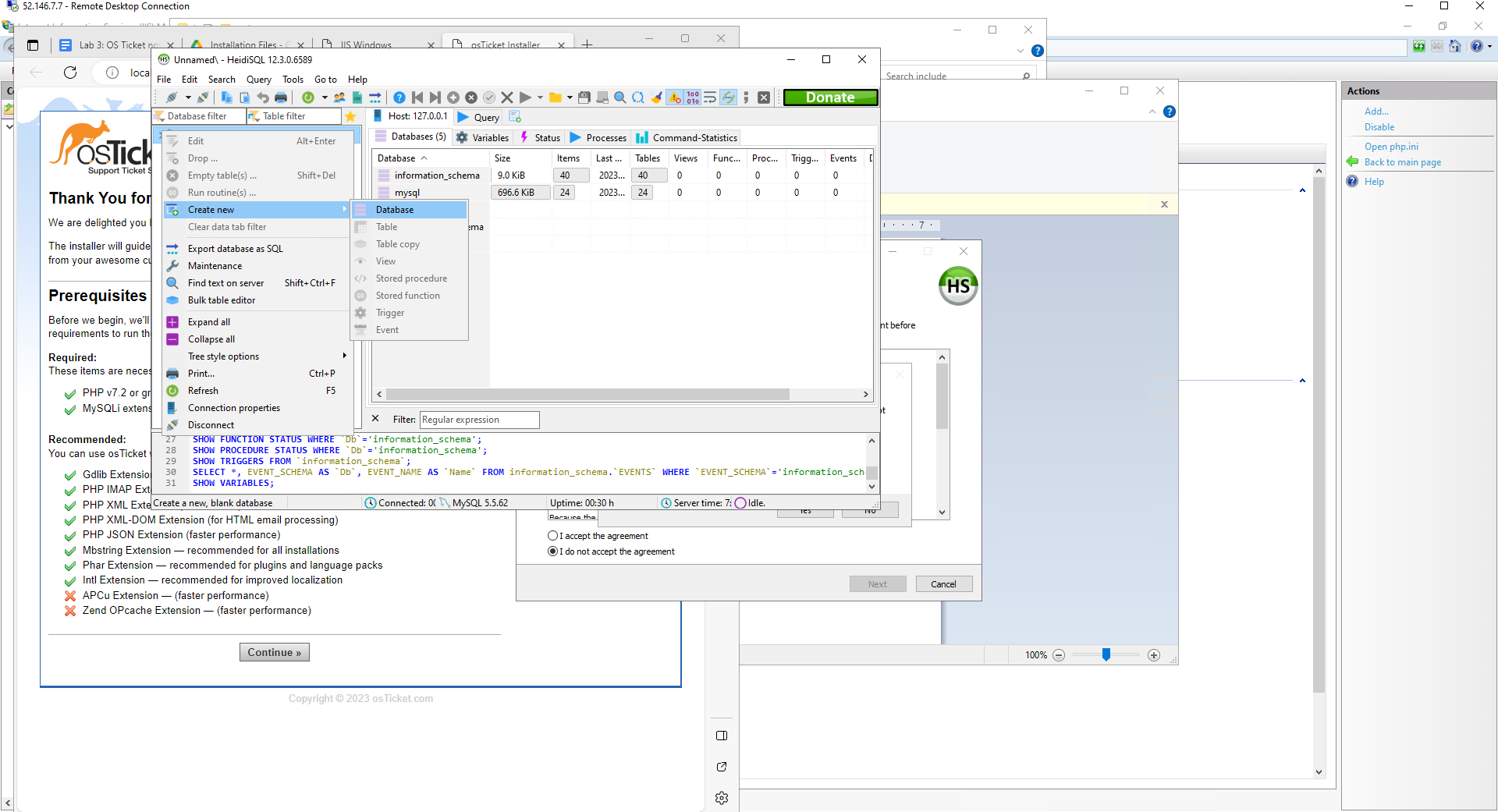Click the binary 100/010 view icon
This screenshot has height=812, width=1498.
(693, 98)
